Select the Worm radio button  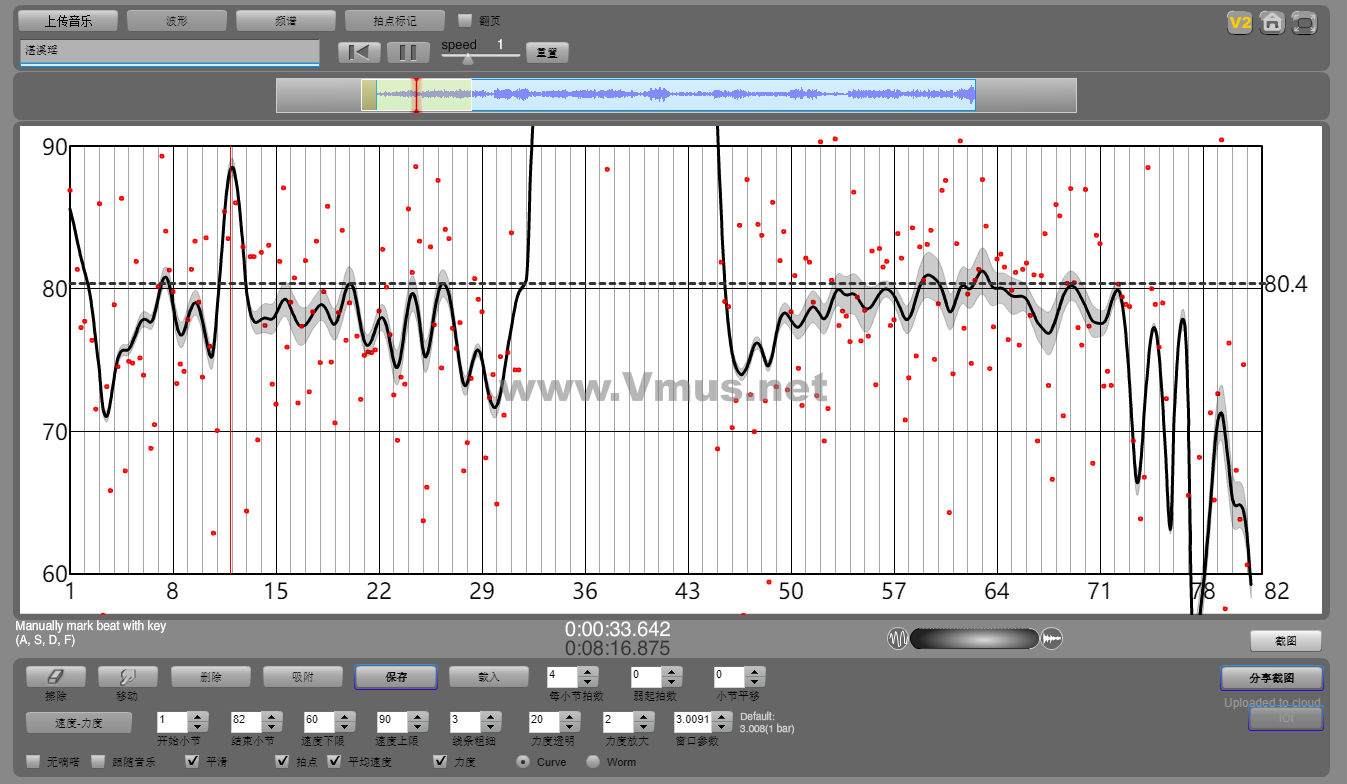click(593, 762)
